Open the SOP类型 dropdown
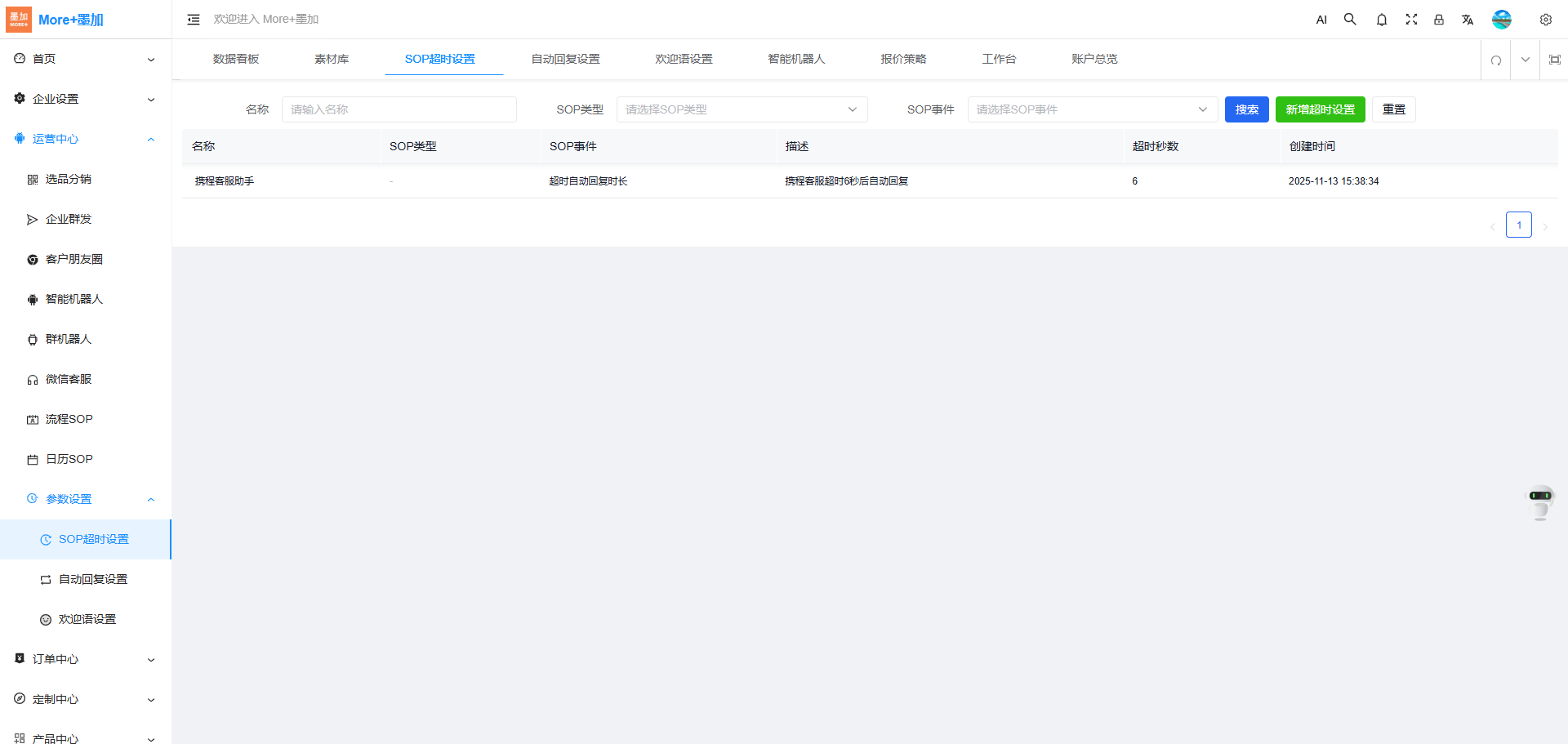The height and width of the screenshot is (744, 1568). pyautogui.click(x=742, y=109)
